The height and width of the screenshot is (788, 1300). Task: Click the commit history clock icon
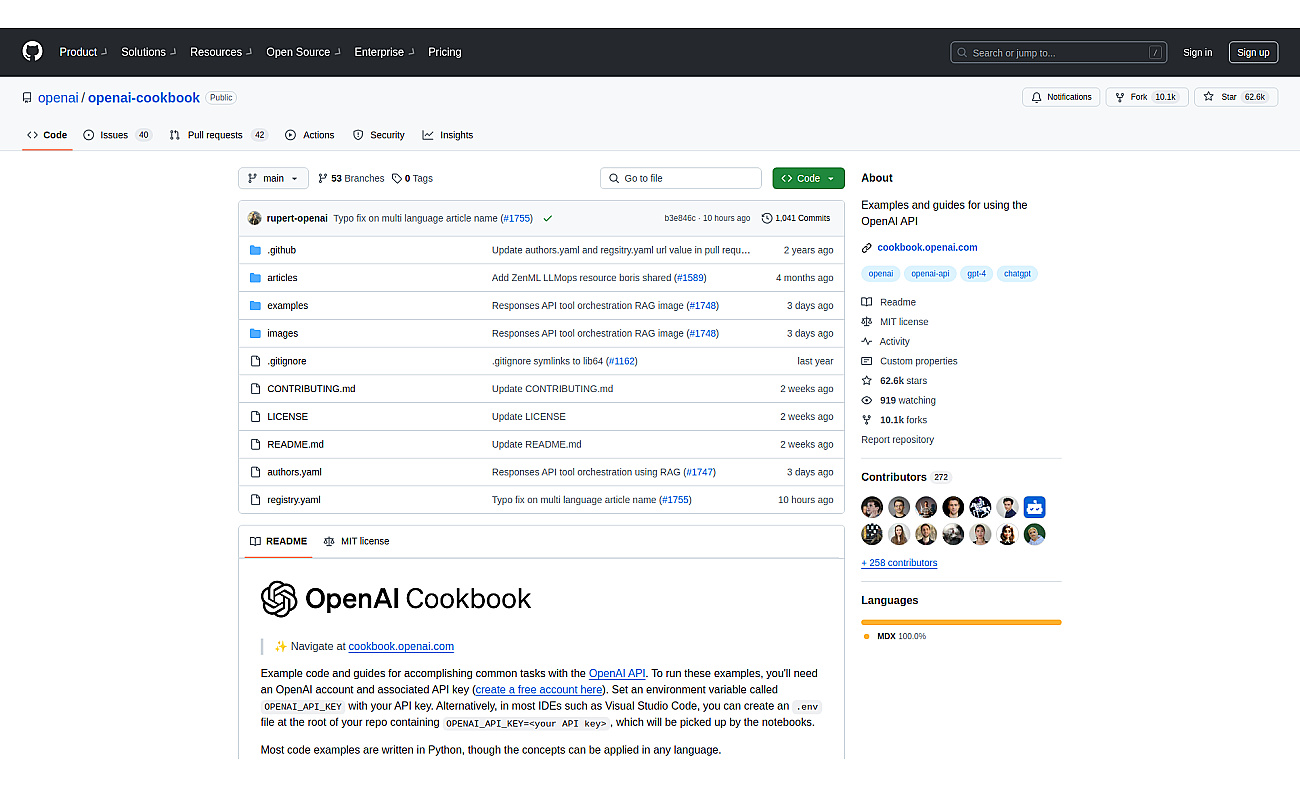click(x=767, y=218)
